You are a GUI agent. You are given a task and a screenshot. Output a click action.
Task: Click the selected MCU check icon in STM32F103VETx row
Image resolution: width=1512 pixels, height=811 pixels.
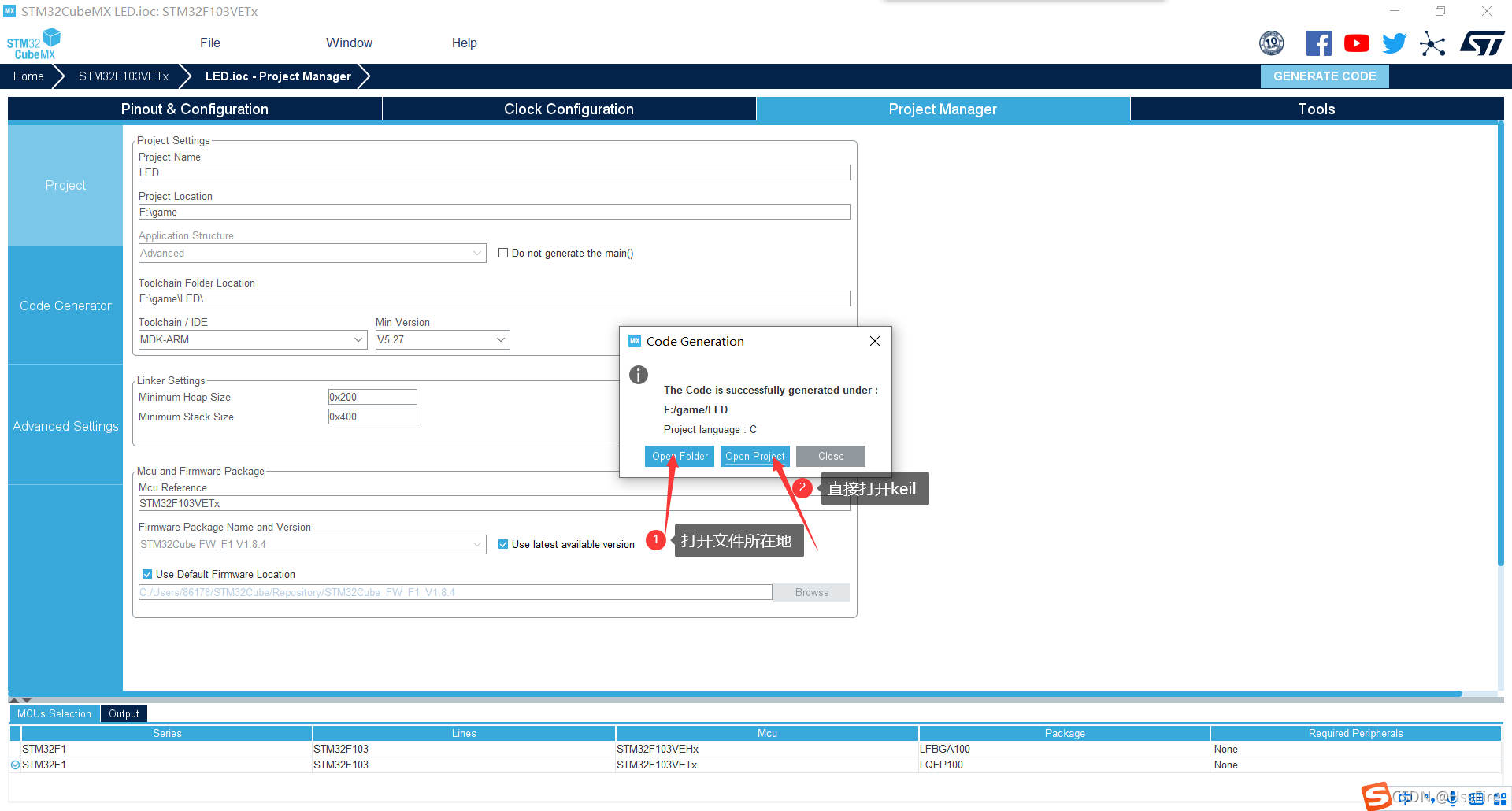point(15,765)
